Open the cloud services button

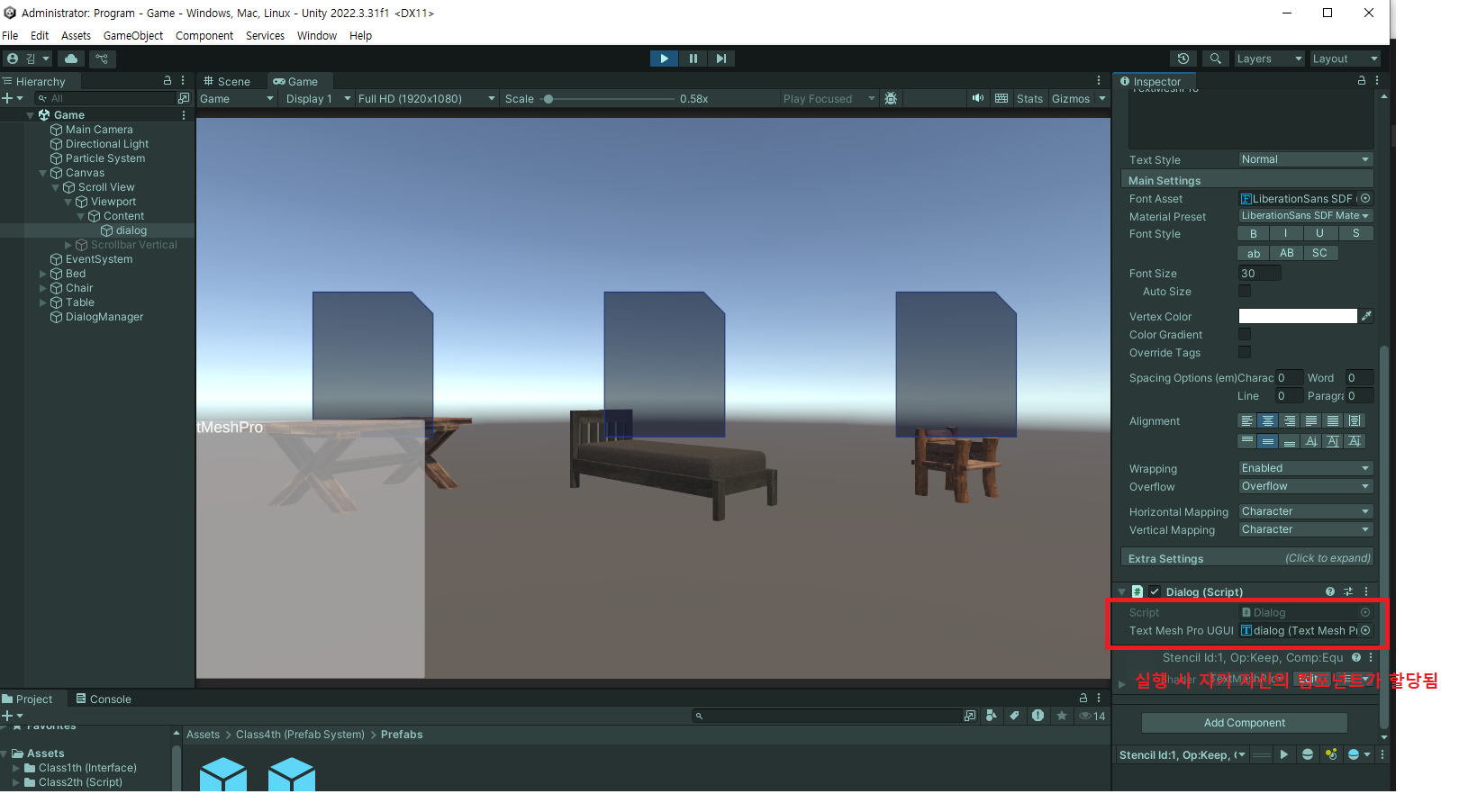pyautogui.click(x=71, y=59)
